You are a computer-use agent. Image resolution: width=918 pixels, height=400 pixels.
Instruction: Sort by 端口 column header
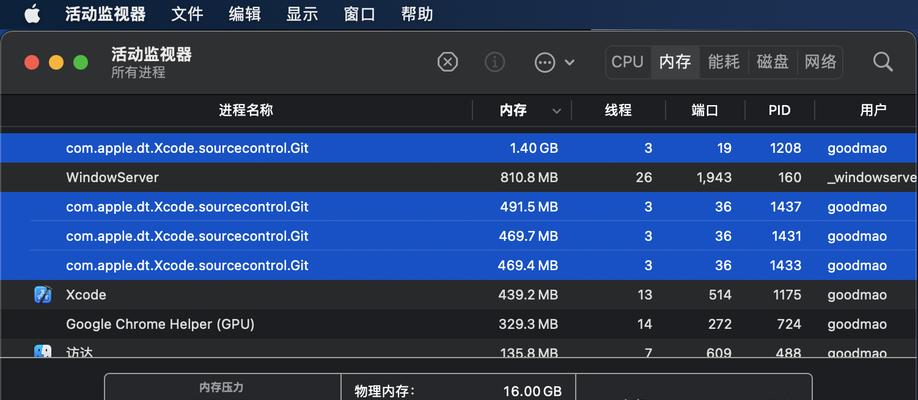click(x=705, y=110)
